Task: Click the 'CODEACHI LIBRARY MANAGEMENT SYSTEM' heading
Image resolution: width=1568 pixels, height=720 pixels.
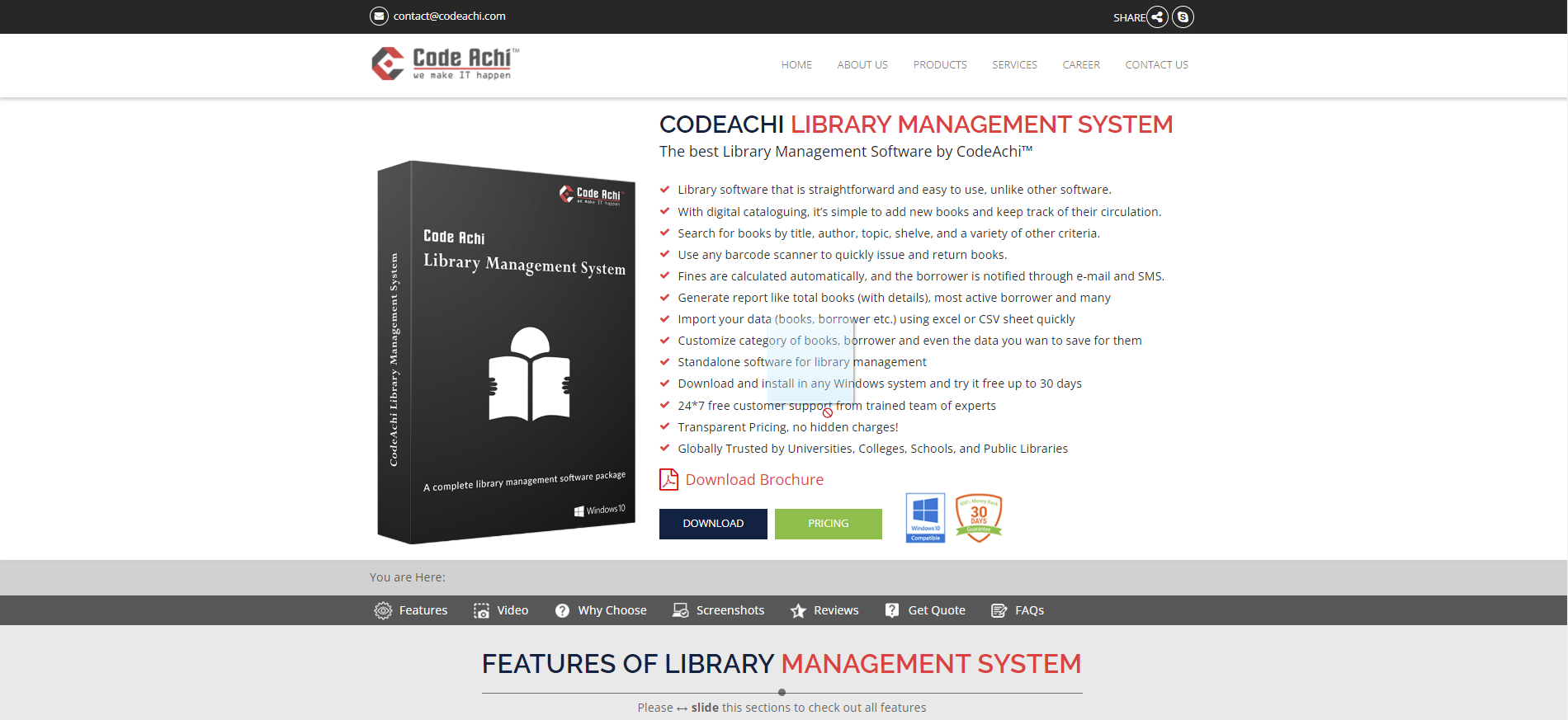Action: point(916,125)
